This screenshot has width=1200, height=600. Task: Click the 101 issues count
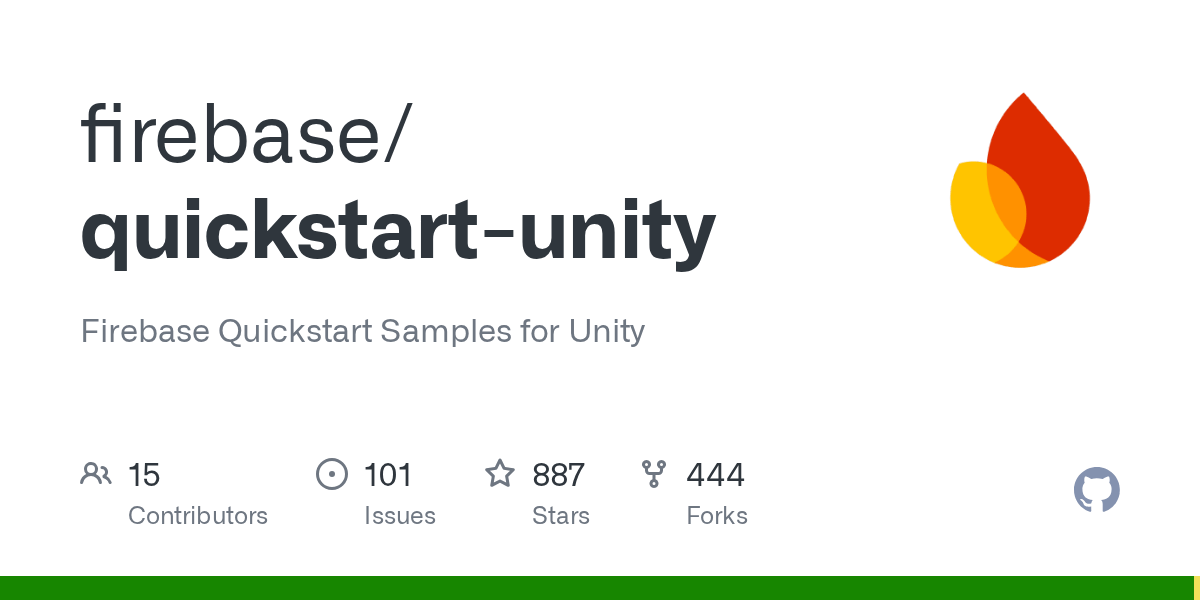[x=388, y=475]
